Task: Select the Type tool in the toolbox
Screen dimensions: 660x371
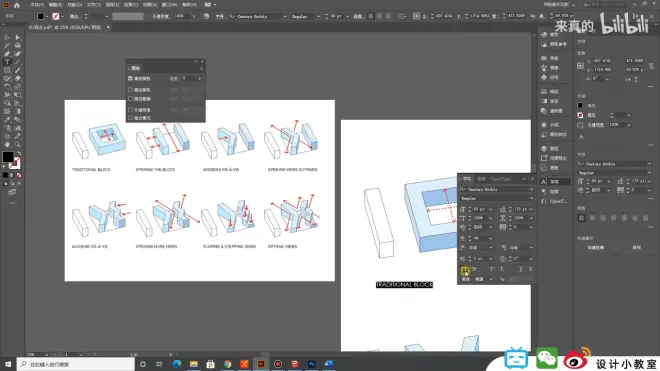Action: click(x=7, y=62)
